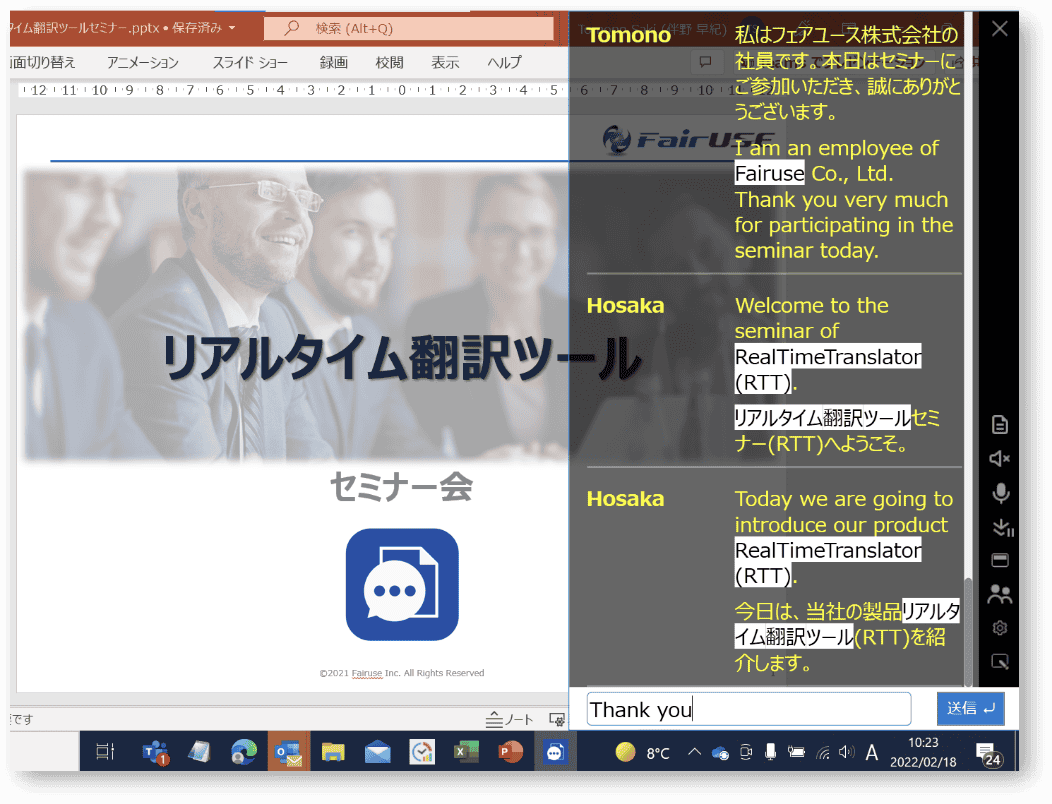
Task: Open the 録画 ribbon tab
Action: click(x=333, y=62)
